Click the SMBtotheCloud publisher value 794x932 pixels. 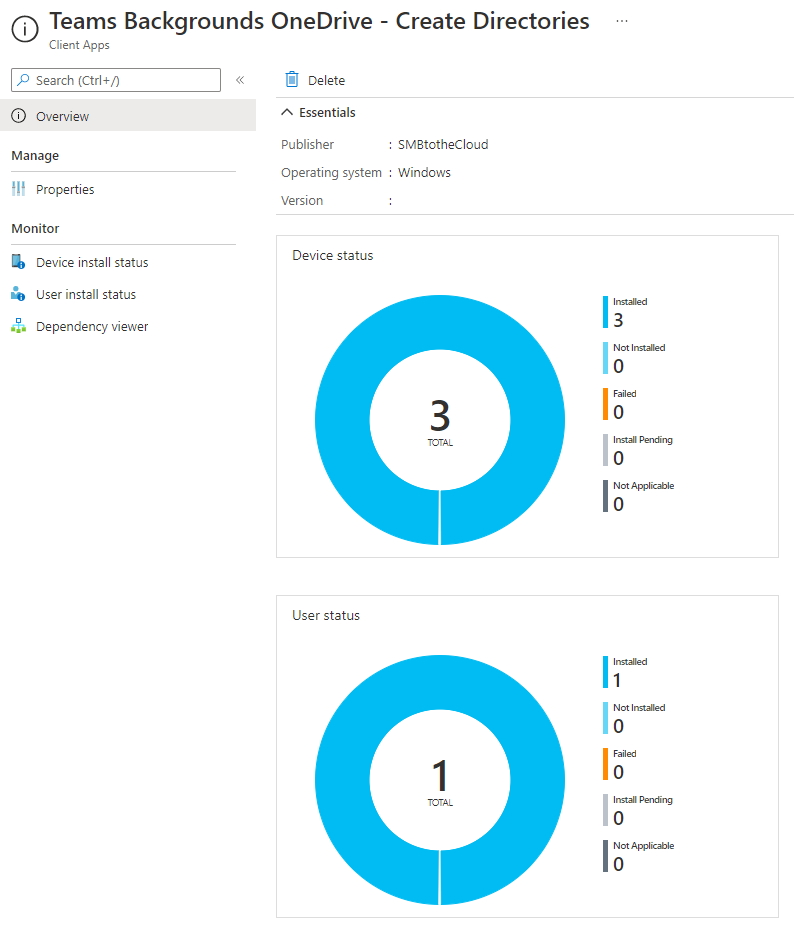coord(443,144)
